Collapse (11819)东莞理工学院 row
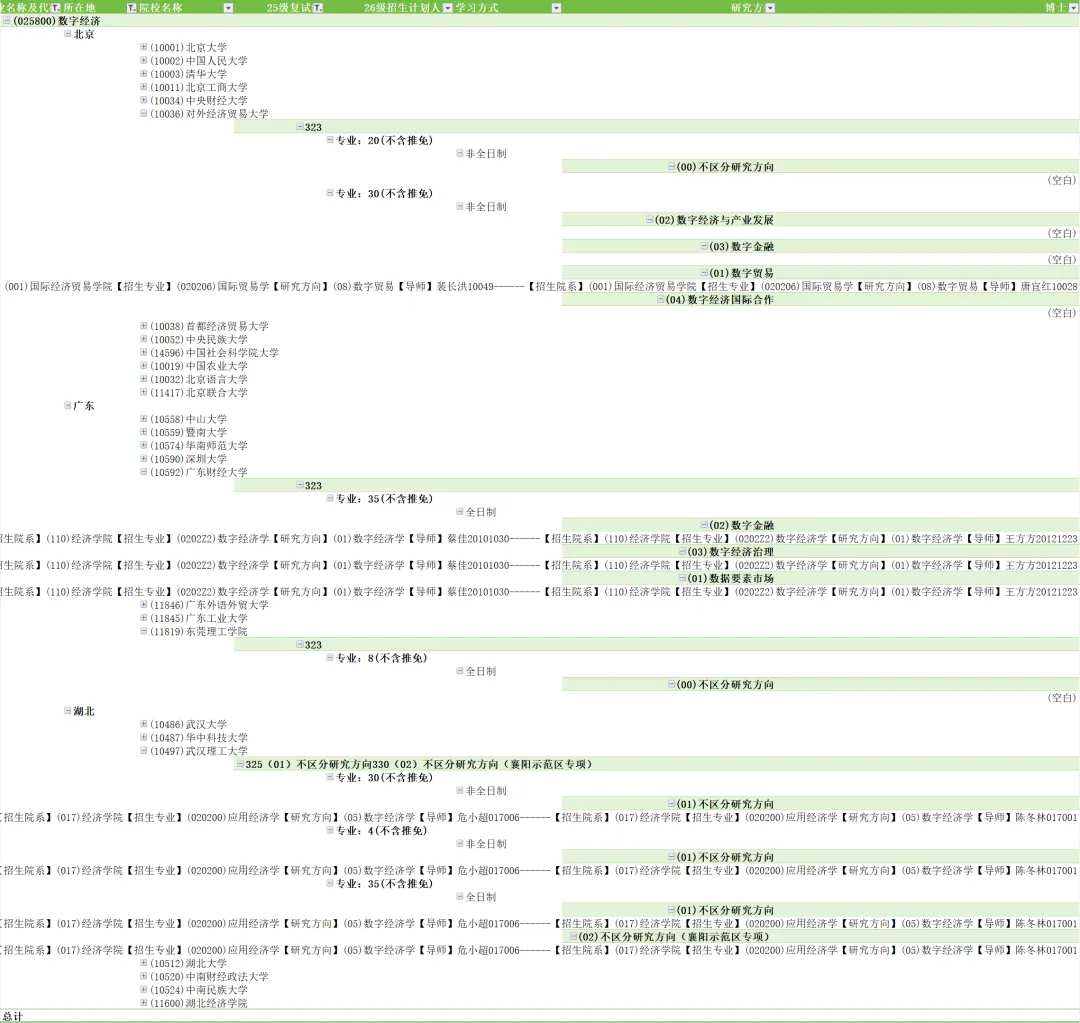This screenshot has height=1023, width=1080. click(x=143, y=631)
